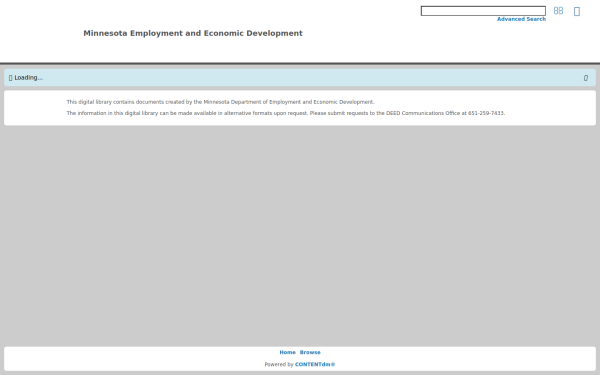The image size is (600, 375).
Task: Open the Advanced Search link
Action: (x=521, y=19)
